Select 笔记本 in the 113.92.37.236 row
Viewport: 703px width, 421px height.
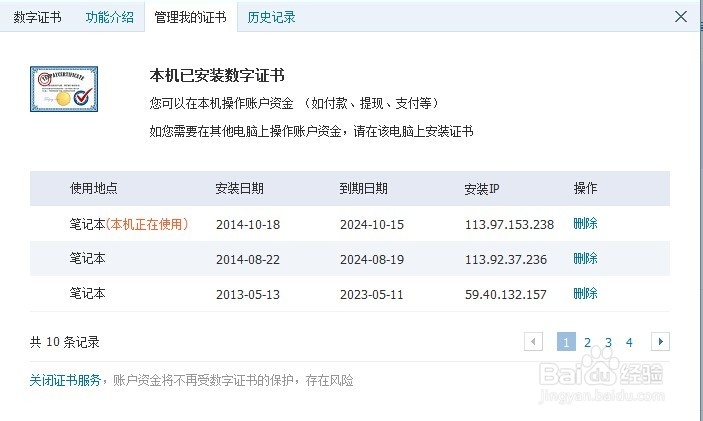[87, 258]
